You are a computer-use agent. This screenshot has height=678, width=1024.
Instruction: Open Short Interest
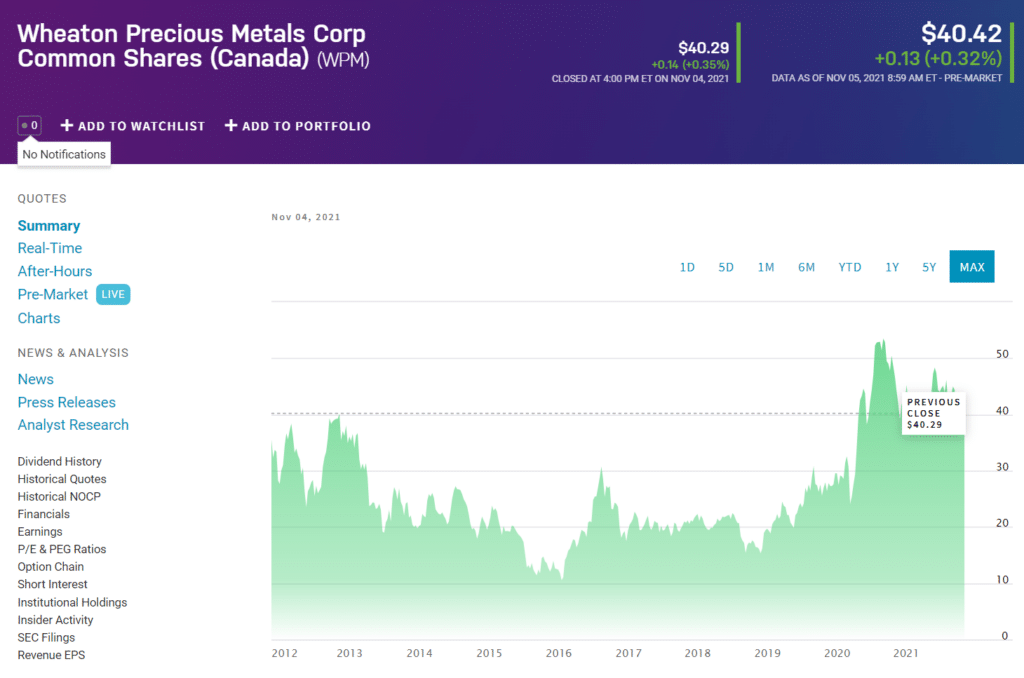pos(52,585)
